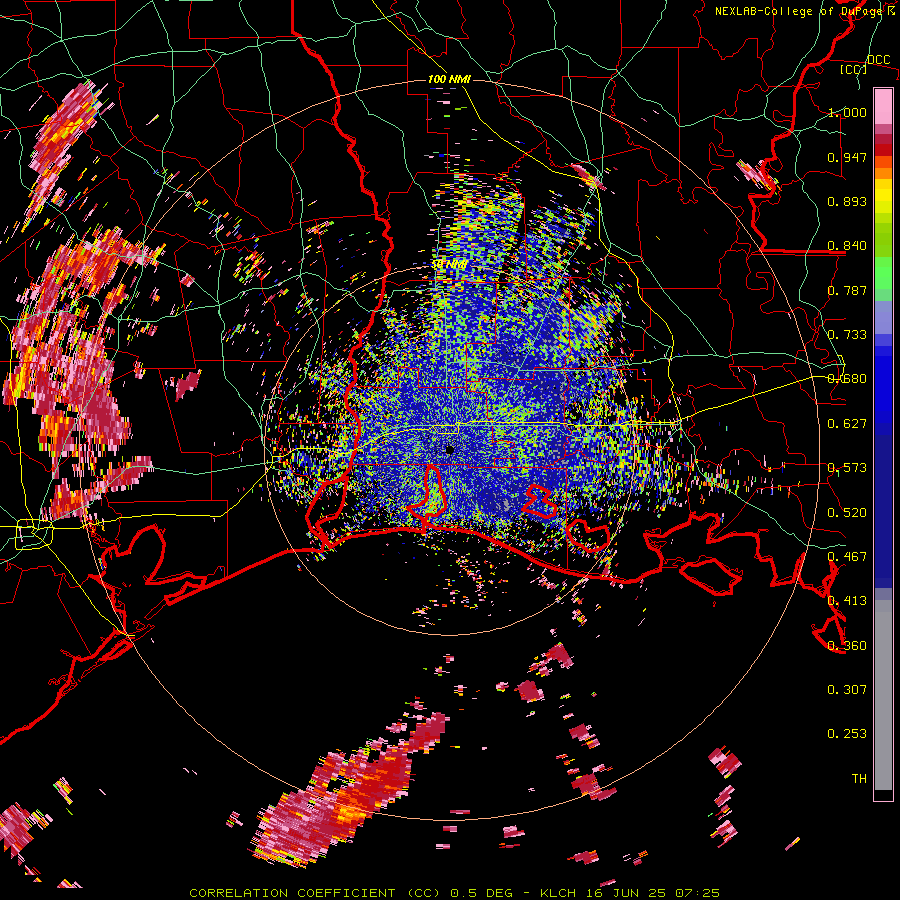Pick the periwinkle colorbar segment near 0.733

pyautogui.click(x=883, y=317)
